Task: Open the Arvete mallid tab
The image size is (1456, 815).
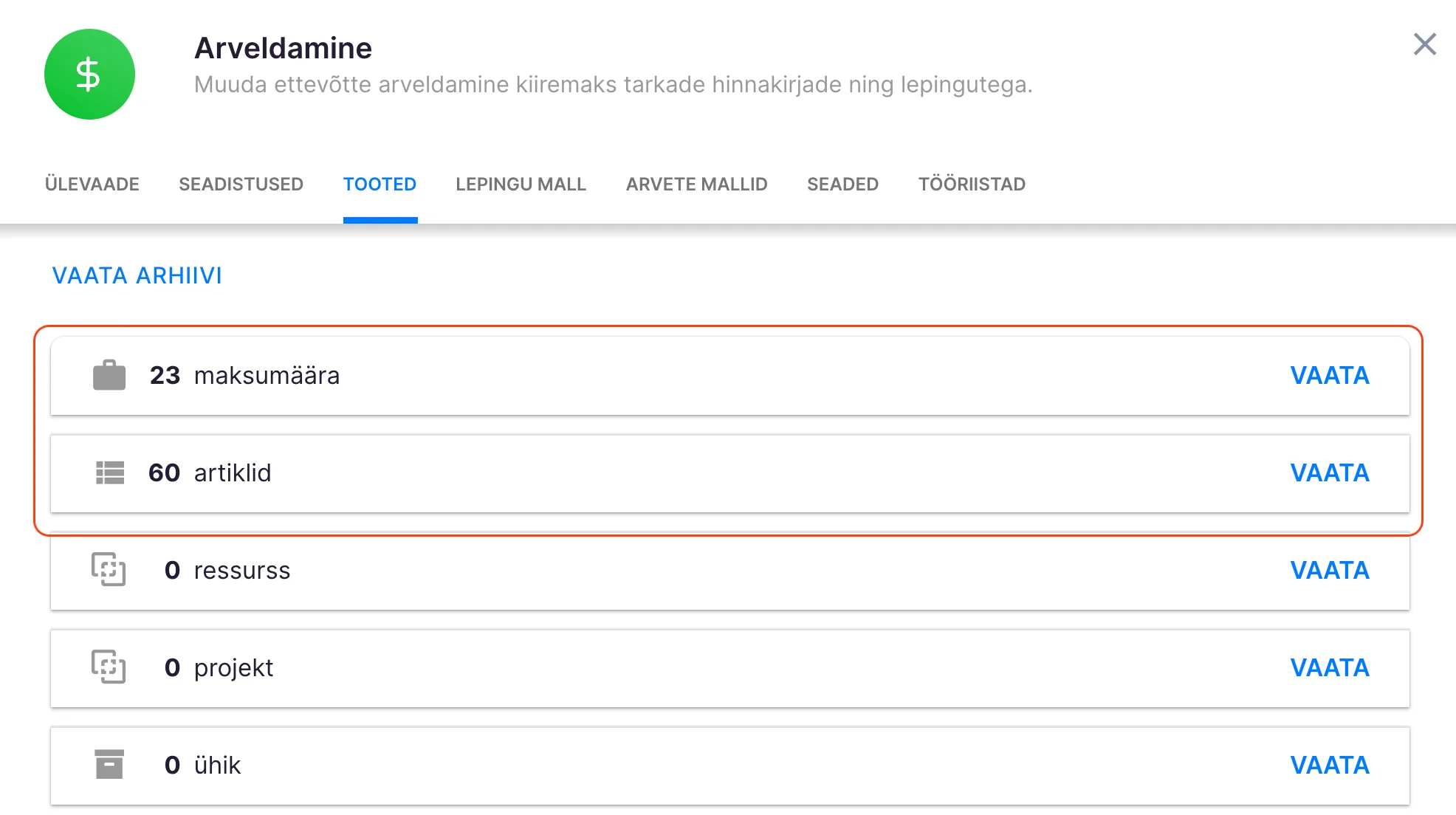Action: click(x=696, y=184)
